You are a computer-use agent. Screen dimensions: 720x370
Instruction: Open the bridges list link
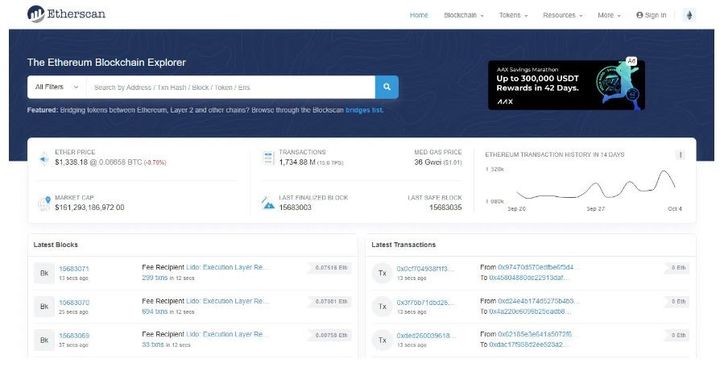pos(364,110)
